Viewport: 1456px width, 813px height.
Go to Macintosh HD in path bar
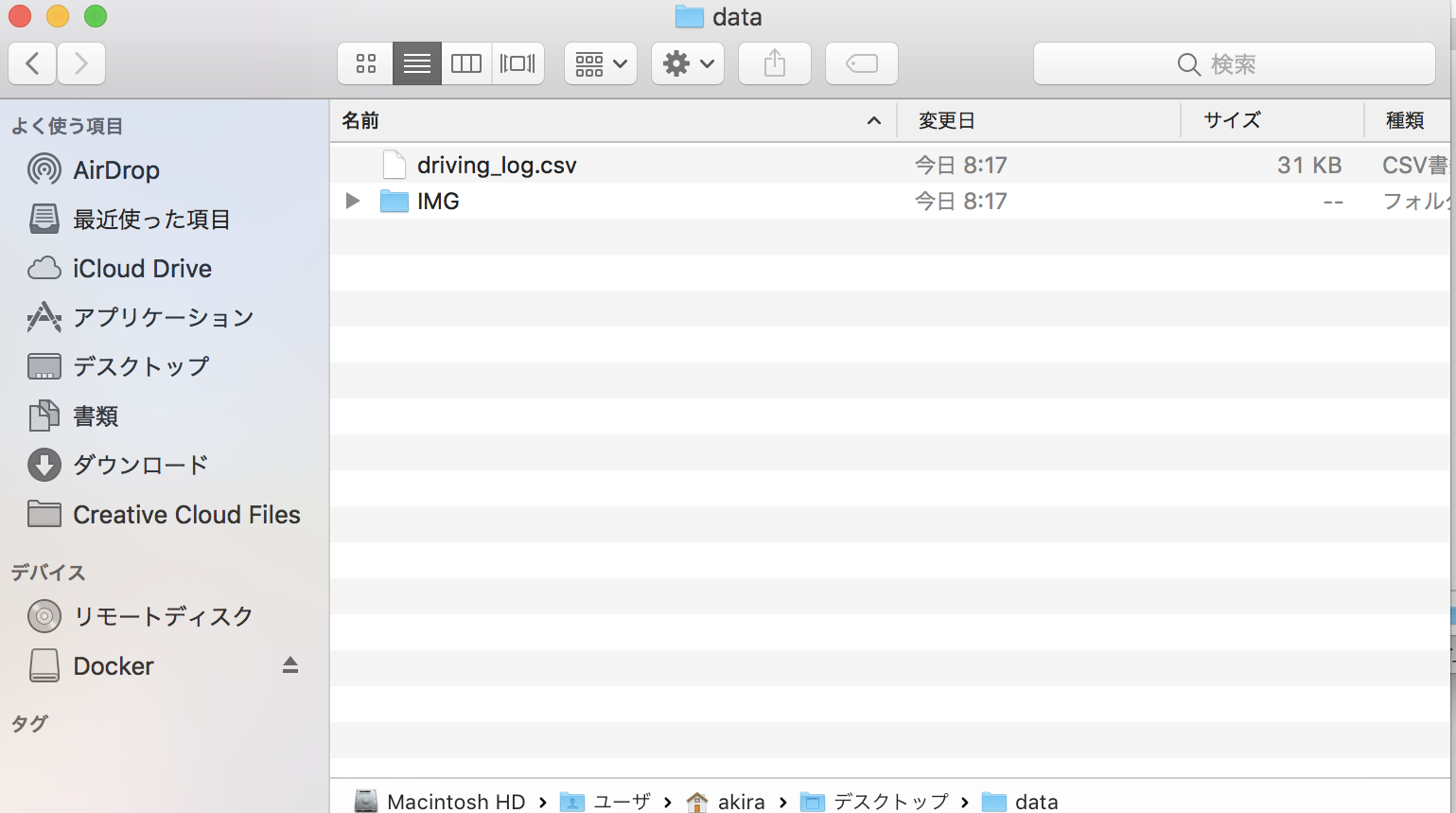(x=455, y=802)
